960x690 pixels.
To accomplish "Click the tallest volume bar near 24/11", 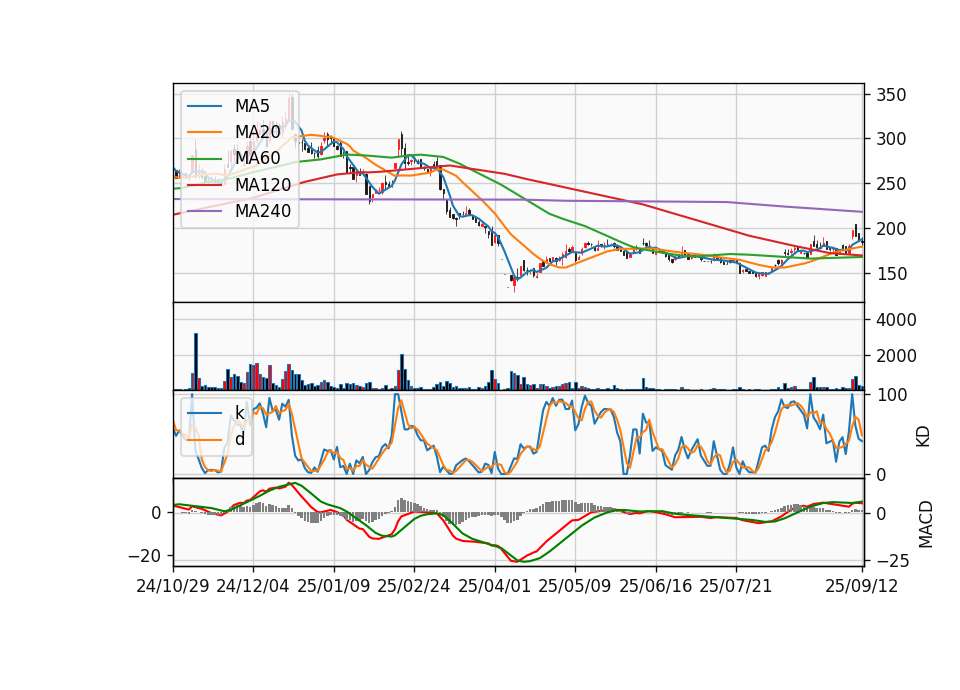I will (x=196, y=361).
